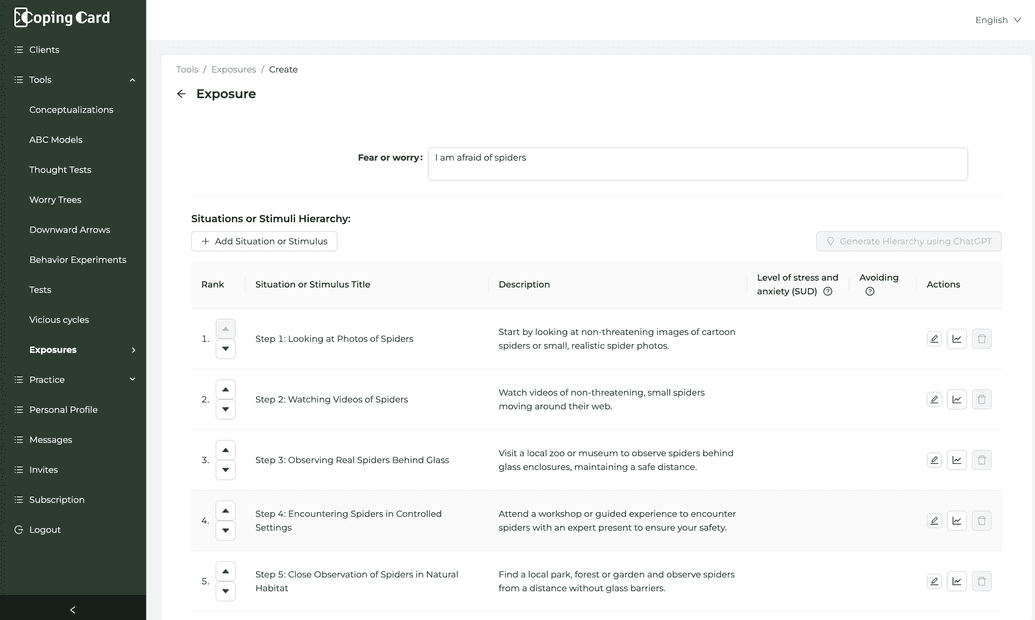Show SUD help tooltip icon
The image size is (1035, 620).
tap(828, 291)
